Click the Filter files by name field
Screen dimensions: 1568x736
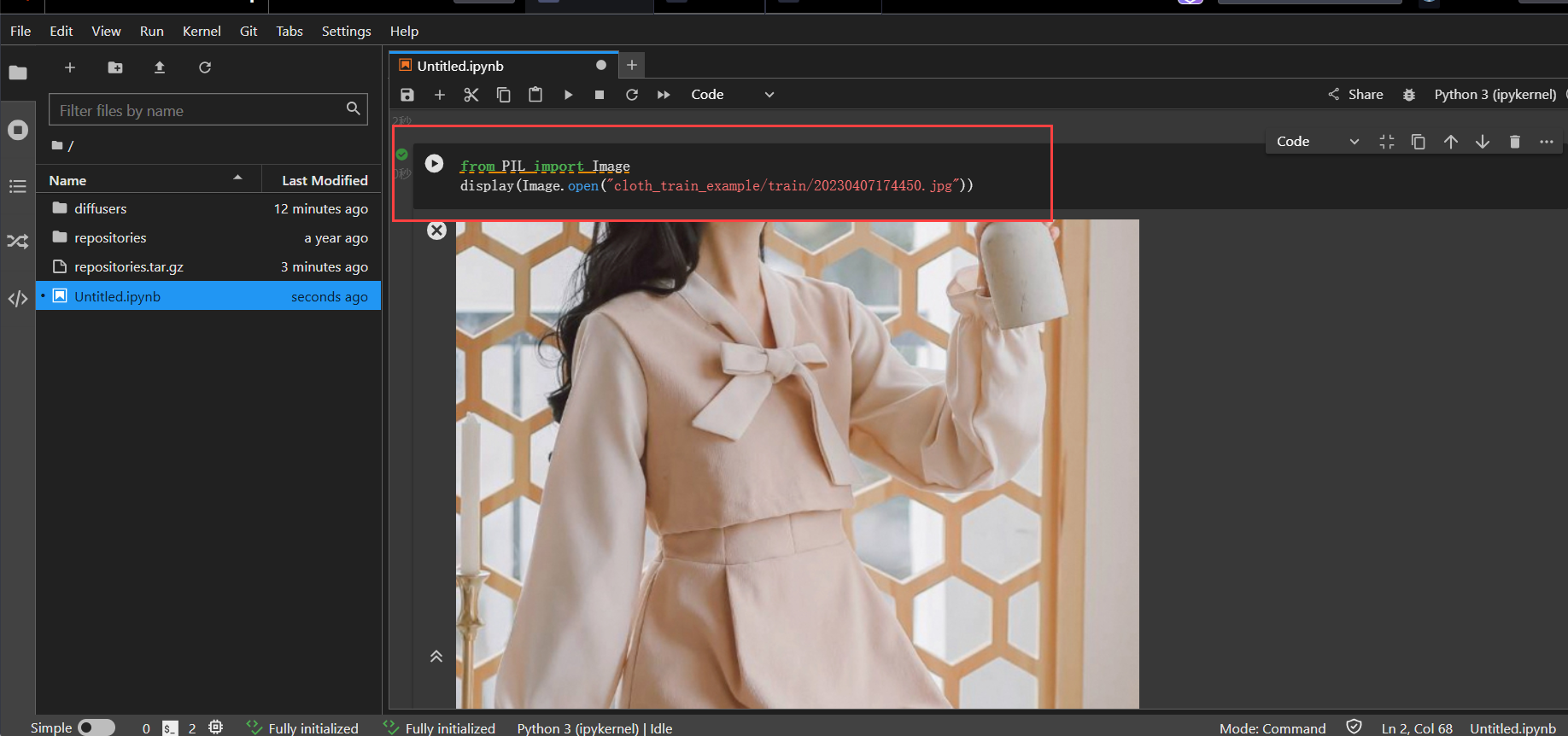[x=208, y=110]
